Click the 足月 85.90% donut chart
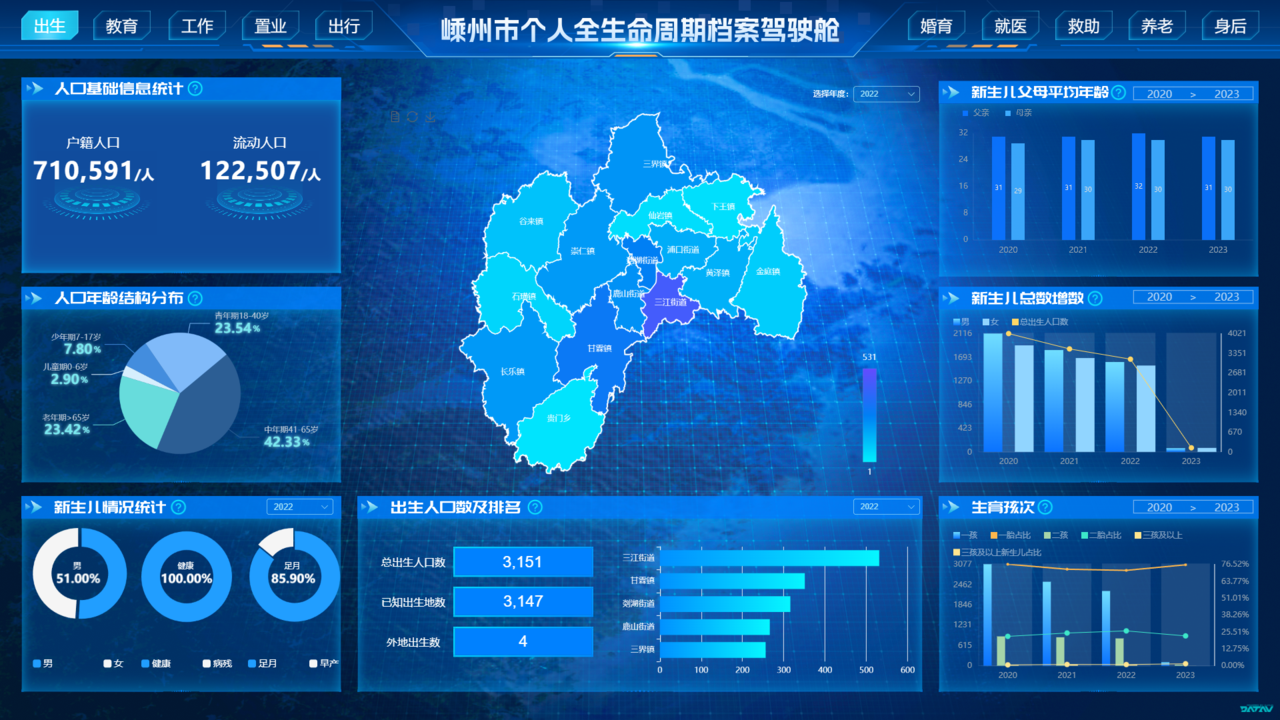The width and height of the screenshot is (1280, 720). [x=294, y=576]
